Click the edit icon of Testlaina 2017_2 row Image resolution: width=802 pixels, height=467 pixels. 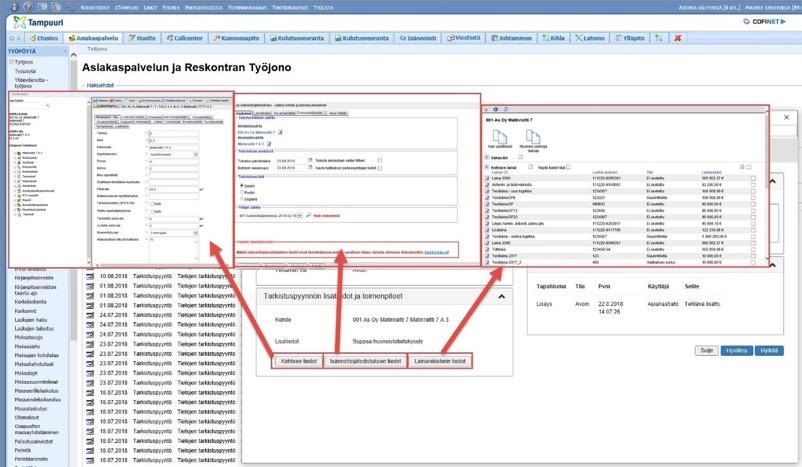[487, 262]
